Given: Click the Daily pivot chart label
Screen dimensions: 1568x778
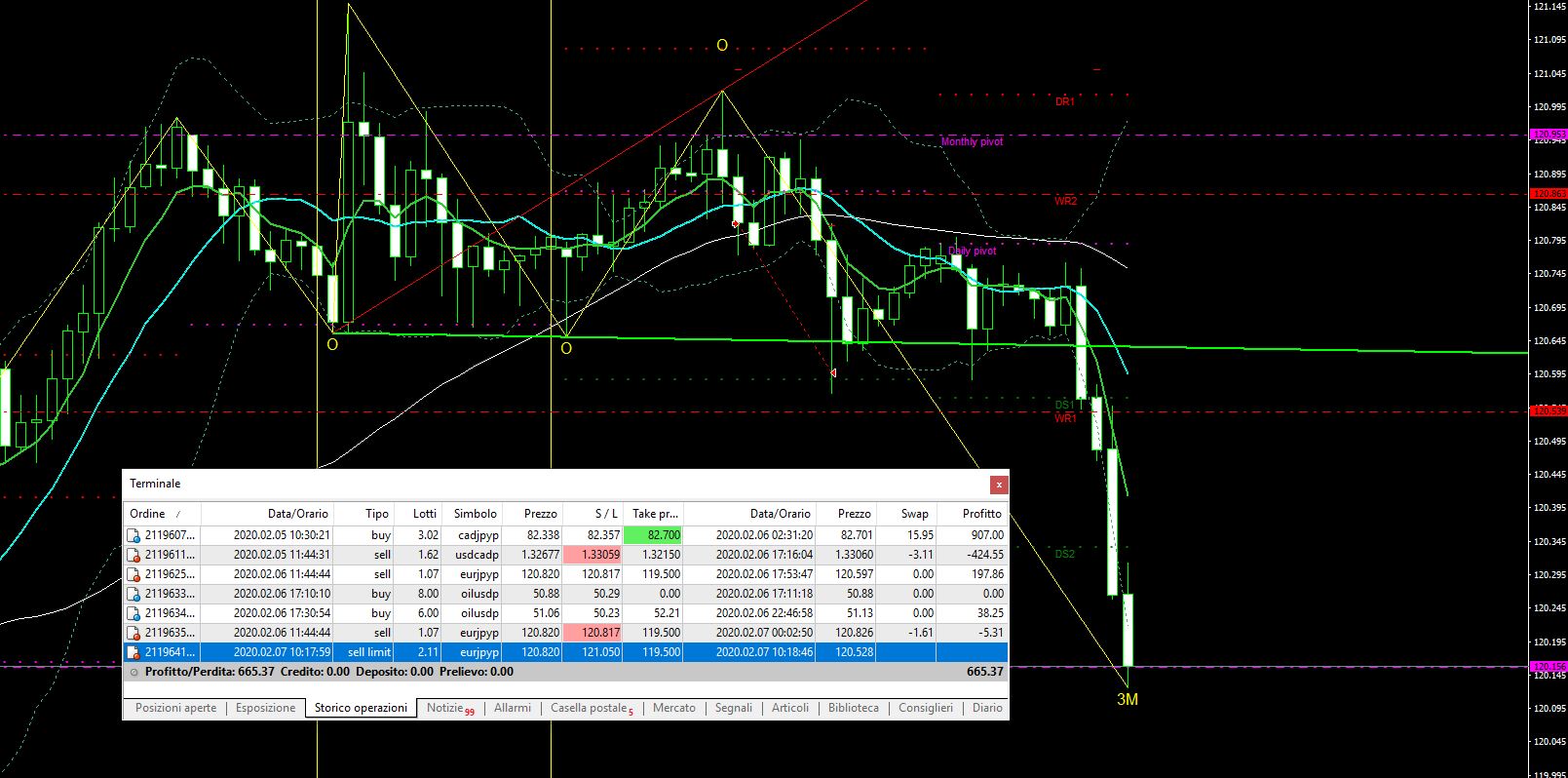Looking at the screenshot, I should [973, 252].
